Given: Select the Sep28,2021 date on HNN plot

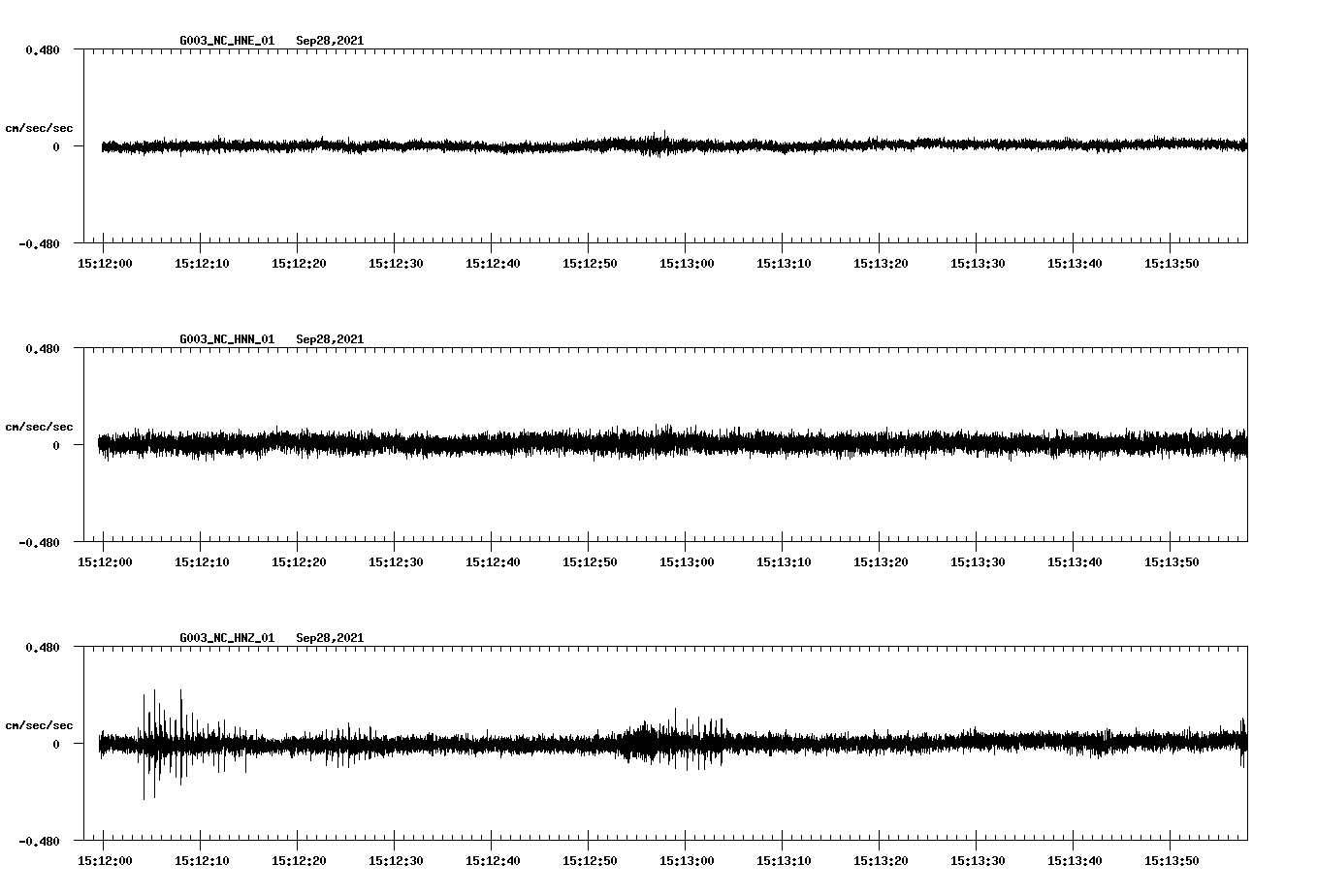Looking at the screenshot, I should [330, 339].
